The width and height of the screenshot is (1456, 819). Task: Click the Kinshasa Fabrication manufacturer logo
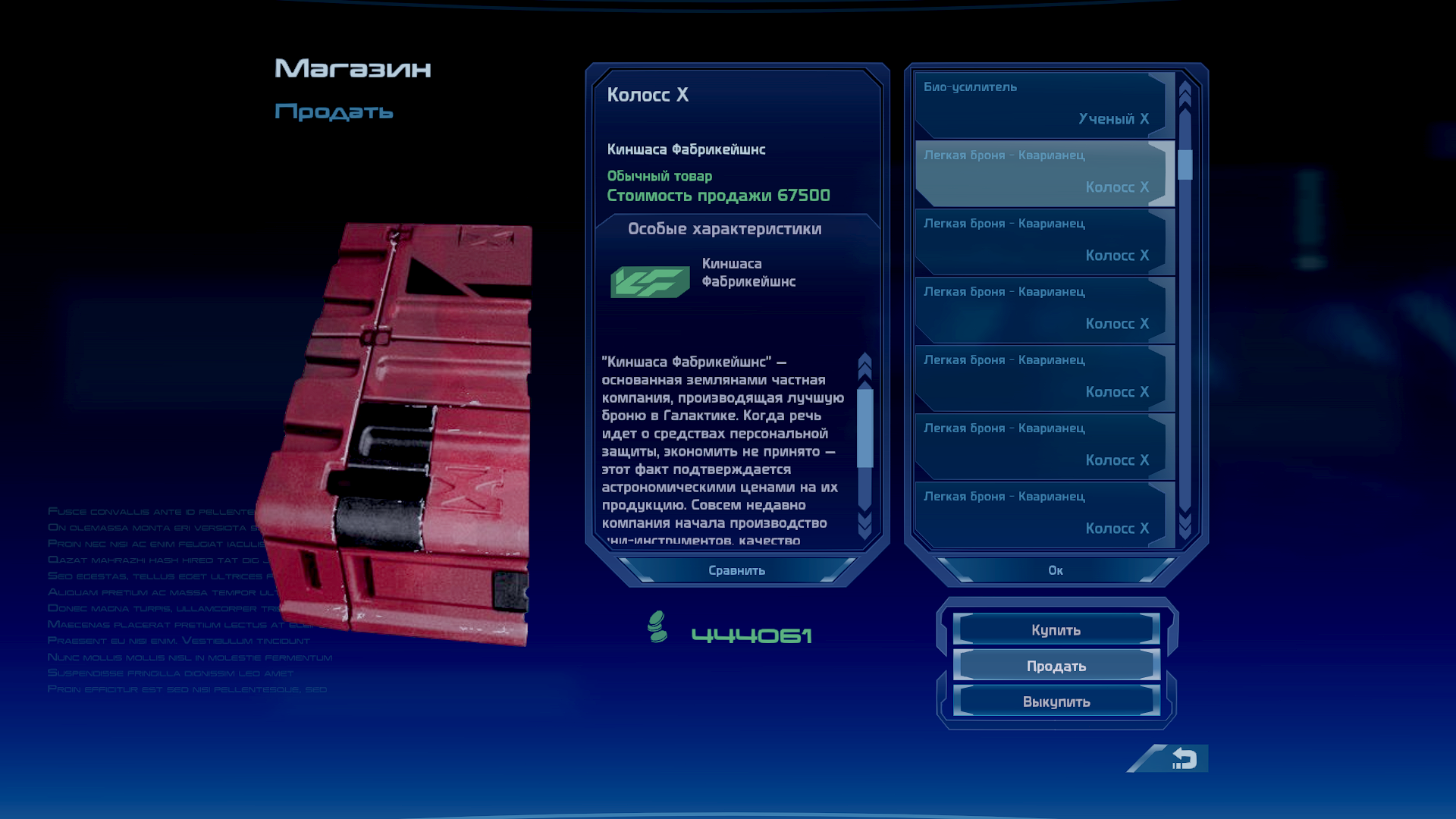point(650,281)
